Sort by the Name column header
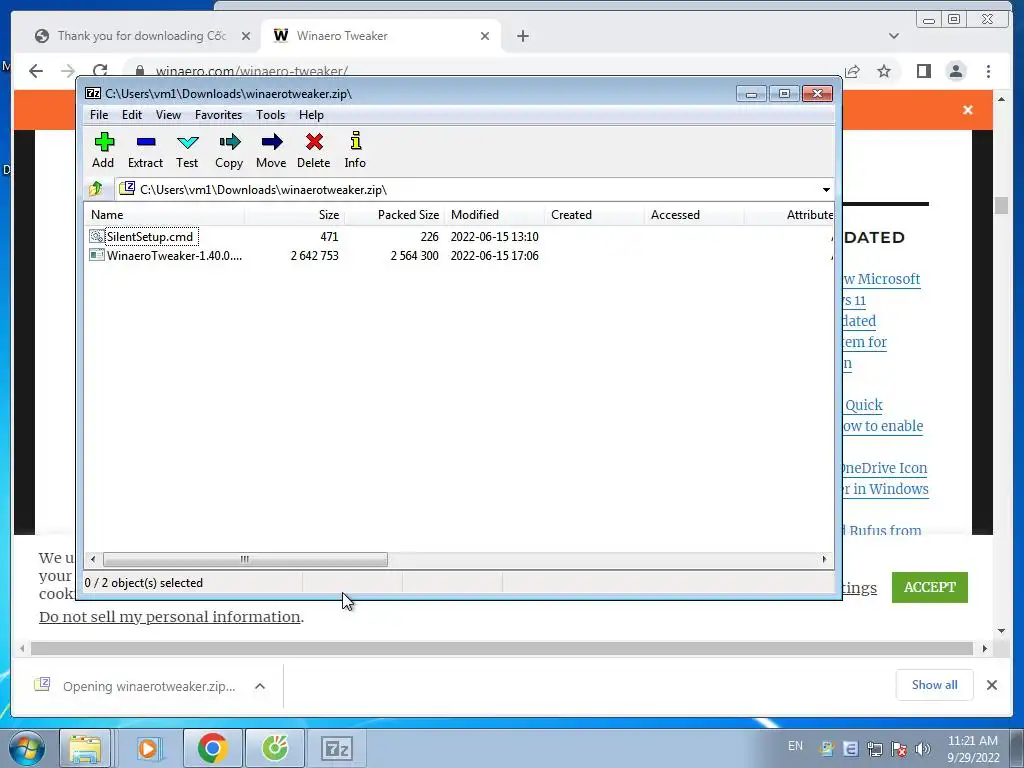1024x768 pixels. coord(164,215)
